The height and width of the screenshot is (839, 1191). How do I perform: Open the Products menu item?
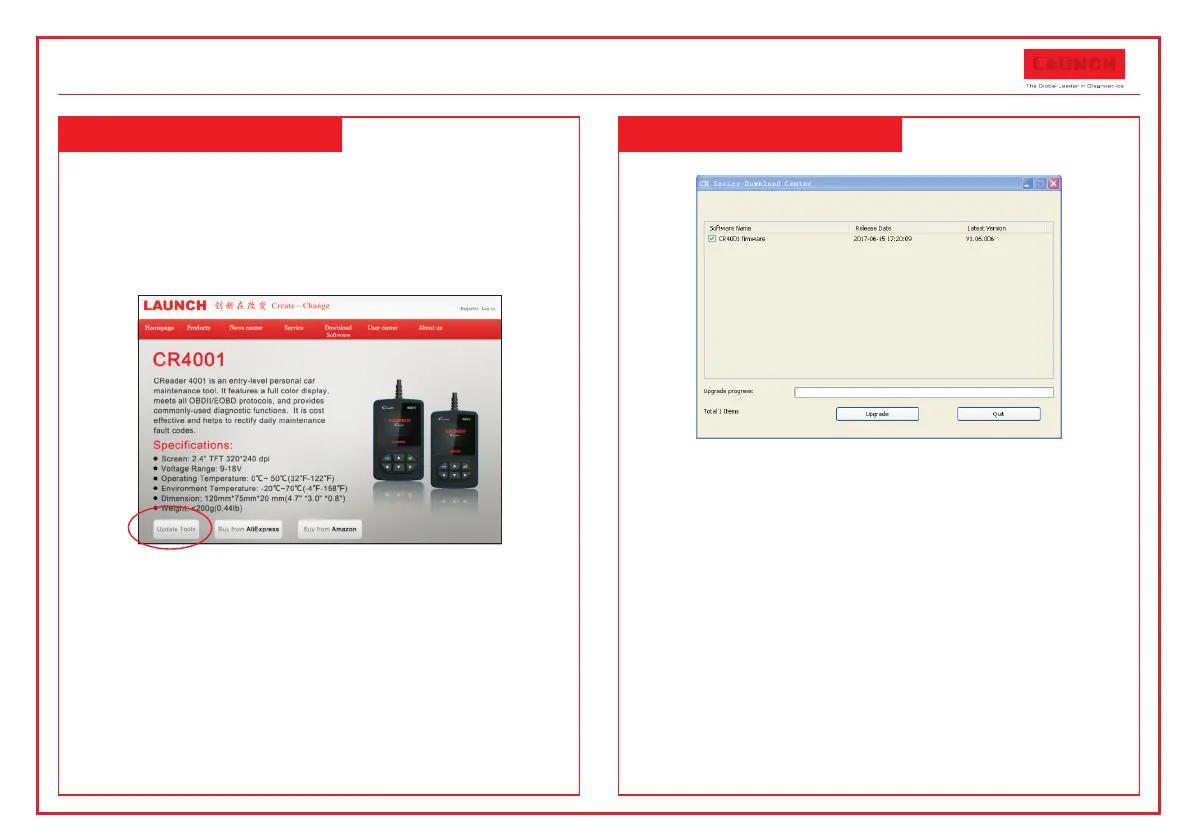198,328
